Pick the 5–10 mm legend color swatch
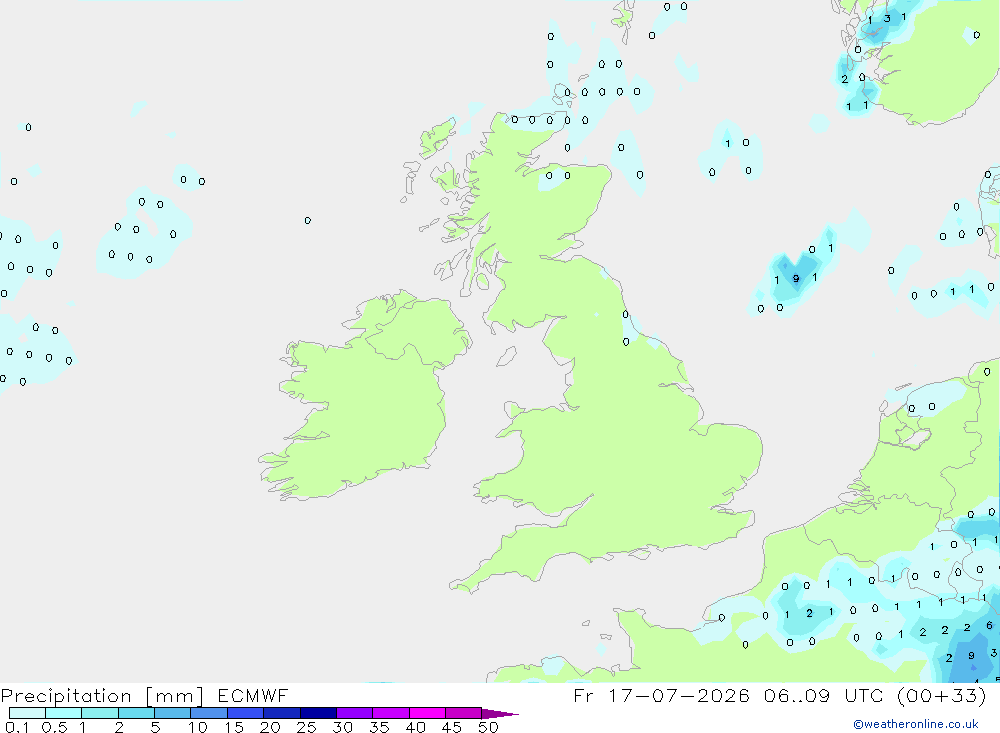 pos(172,713)
